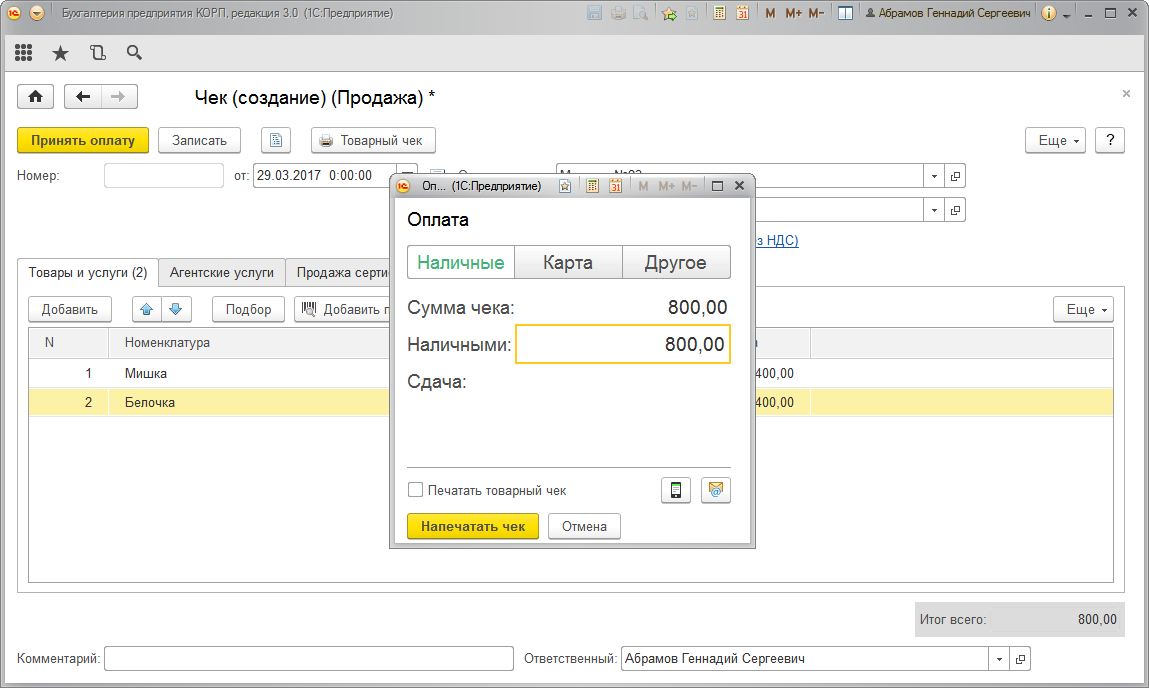Go to home page icon
Screen dimensions: 1149x688
[x=35, y=97]
